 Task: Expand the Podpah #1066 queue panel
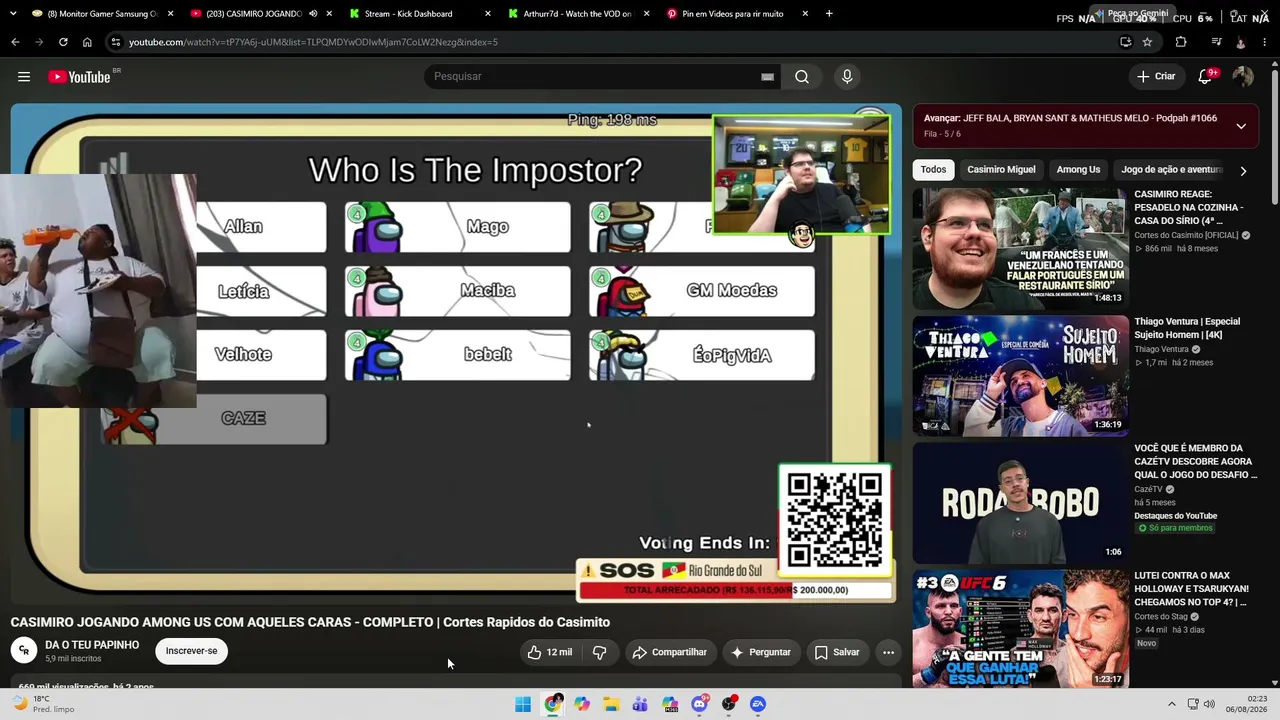(x=1241, y=126)
